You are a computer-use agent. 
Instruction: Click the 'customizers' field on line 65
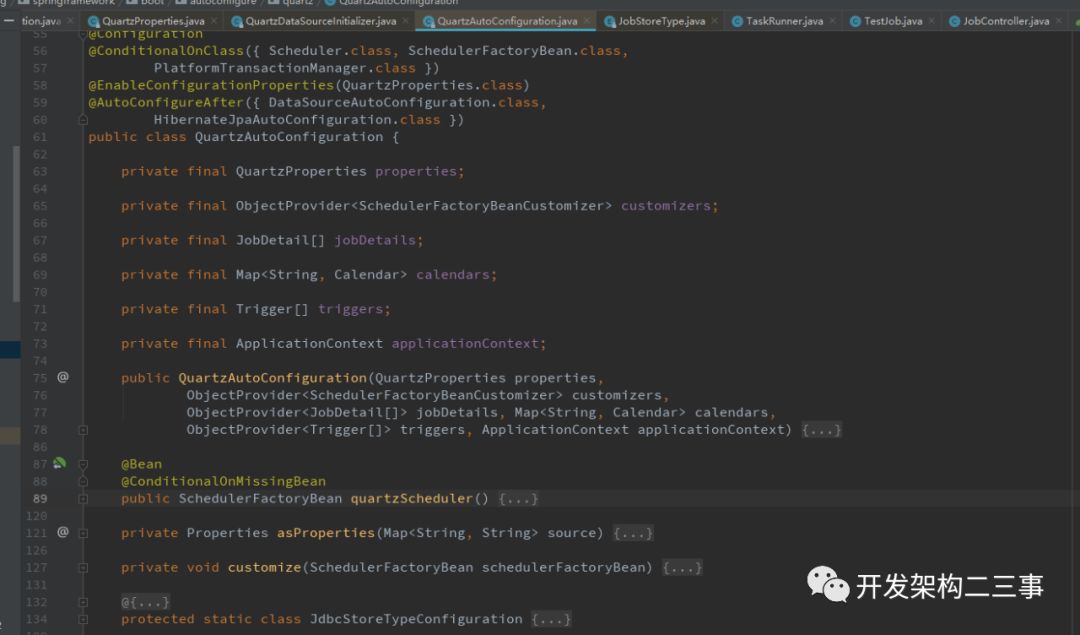[665, 205]
